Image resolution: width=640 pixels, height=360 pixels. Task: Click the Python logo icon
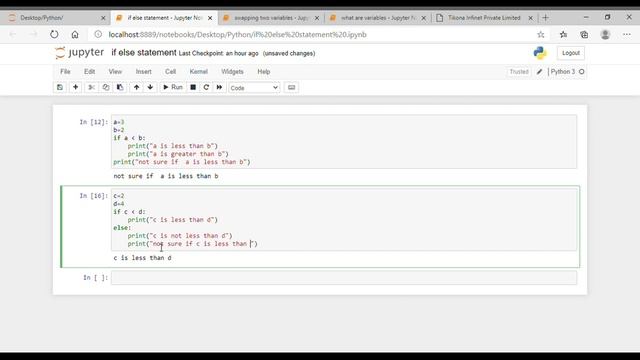(540, 53)
